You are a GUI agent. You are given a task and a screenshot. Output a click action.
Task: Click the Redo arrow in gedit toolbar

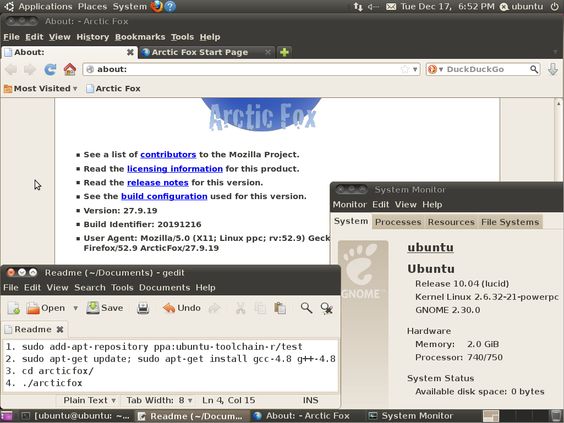pyautogui.click(x=214, y=308)
